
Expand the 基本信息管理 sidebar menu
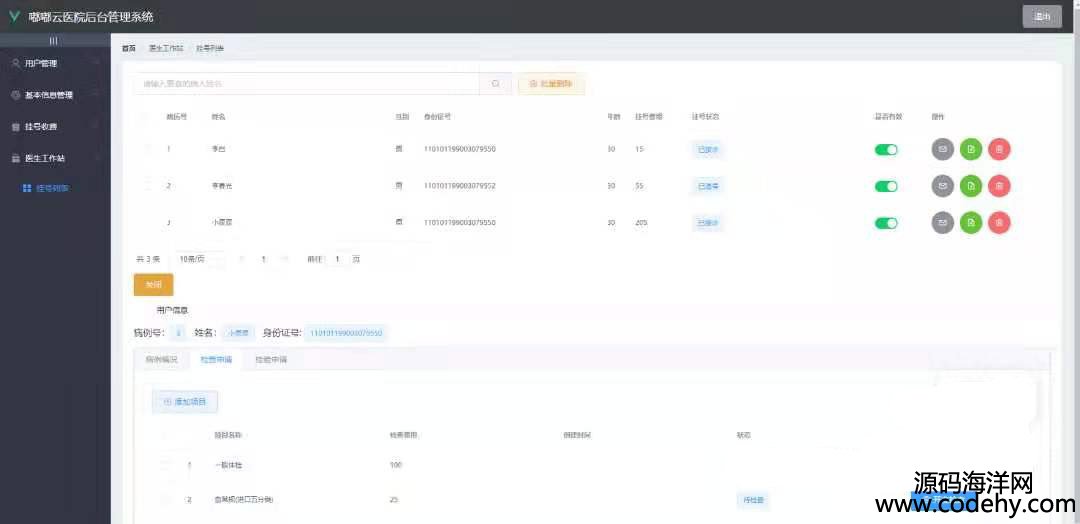(x=54, y=95)
